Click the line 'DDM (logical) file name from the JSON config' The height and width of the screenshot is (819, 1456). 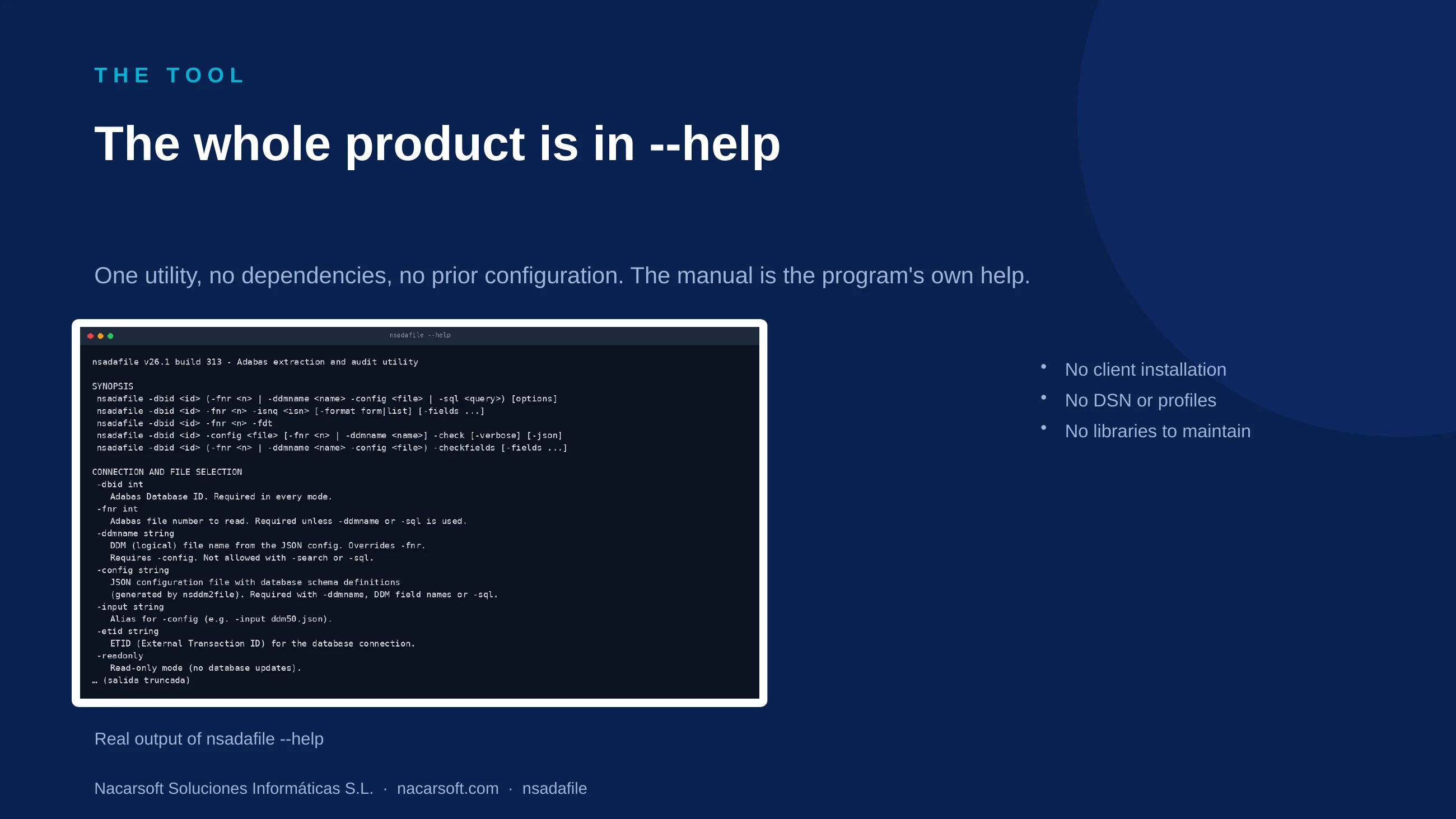click(x=267, y=545)
